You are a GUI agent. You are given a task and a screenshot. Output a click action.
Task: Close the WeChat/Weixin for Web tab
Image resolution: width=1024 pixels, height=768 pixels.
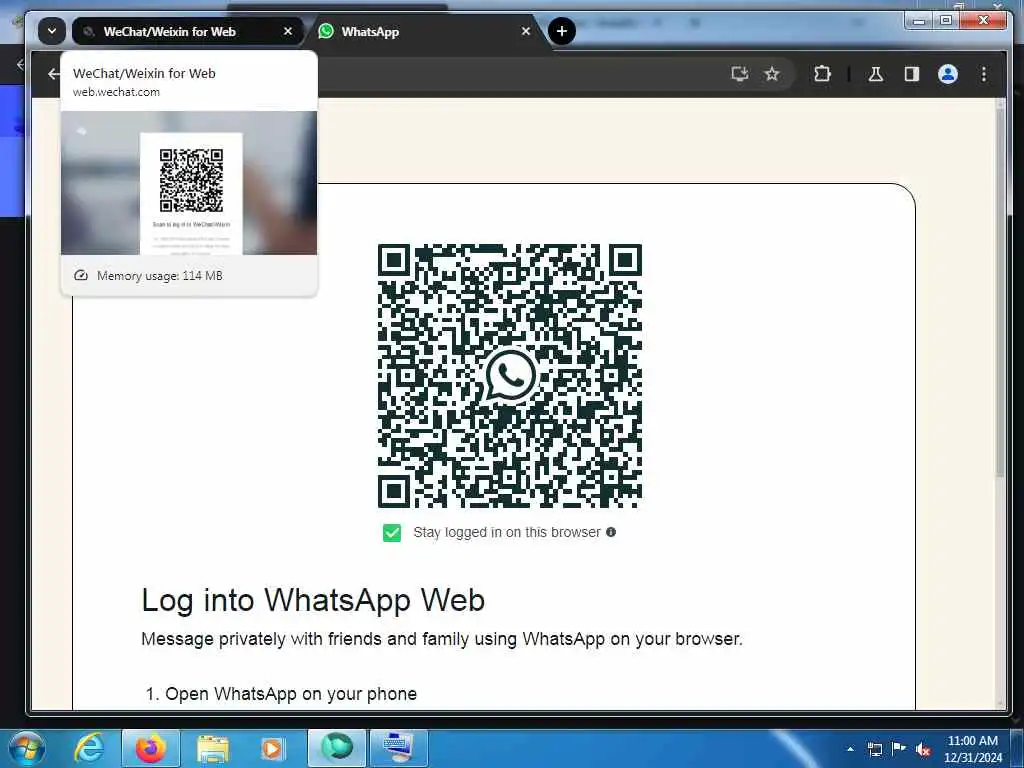(287, 31)
